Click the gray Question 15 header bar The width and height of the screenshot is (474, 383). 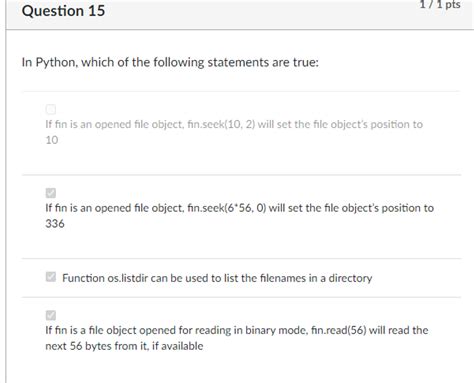pyautogui.click(x=240, y=14)
